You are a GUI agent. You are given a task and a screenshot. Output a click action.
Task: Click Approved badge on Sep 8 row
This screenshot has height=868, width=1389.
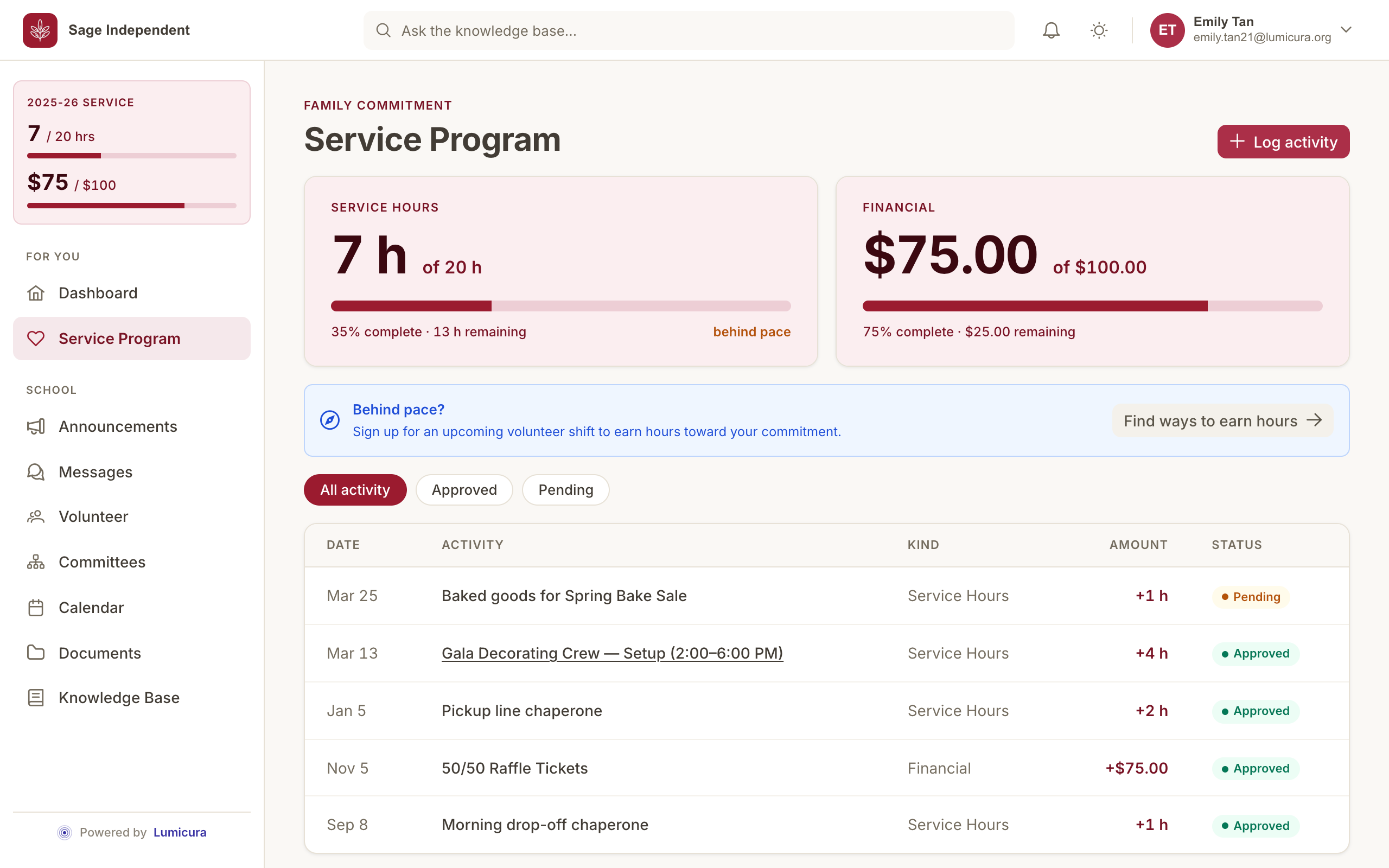(1256, 826)
